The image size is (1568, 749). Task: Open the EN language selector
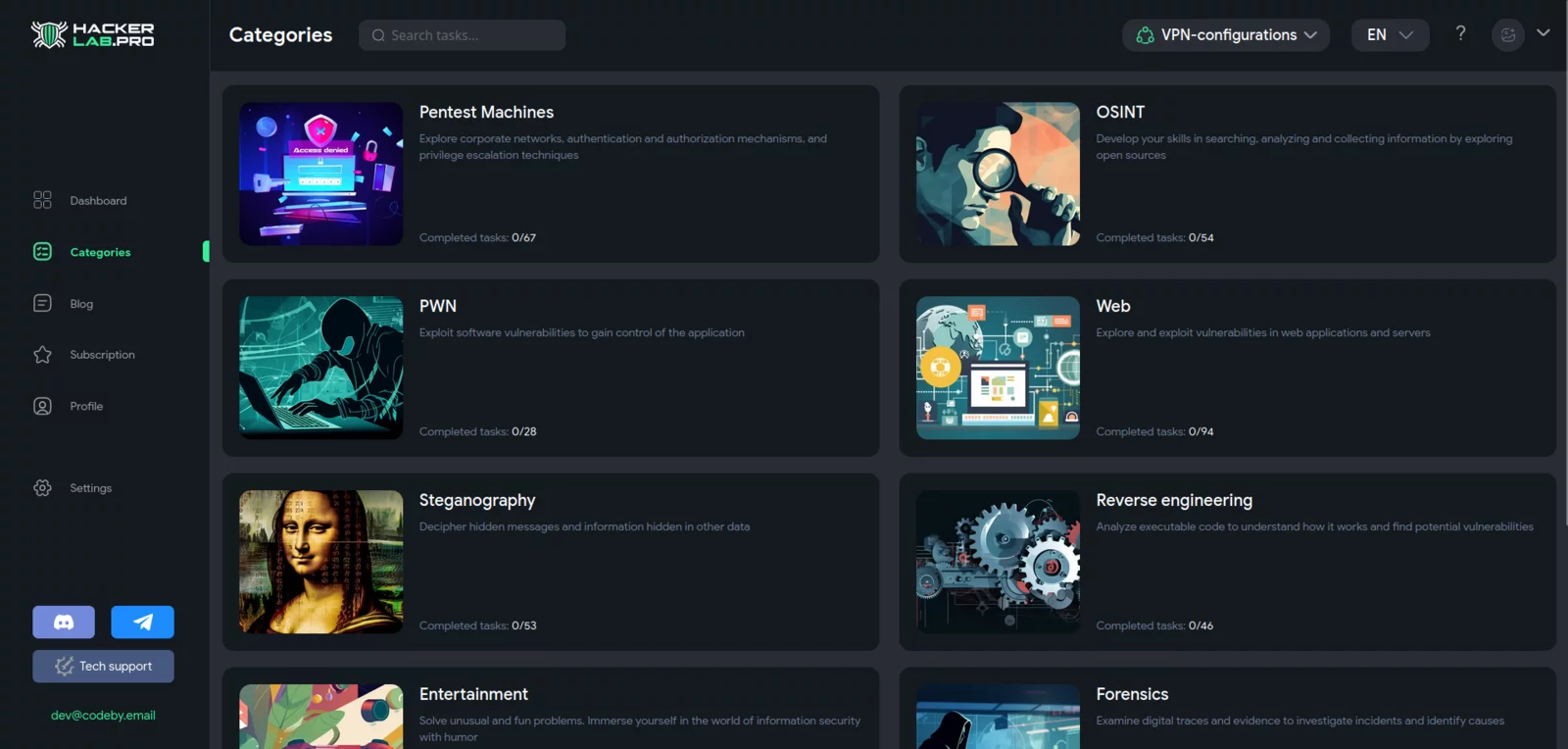pos(1390,35)
